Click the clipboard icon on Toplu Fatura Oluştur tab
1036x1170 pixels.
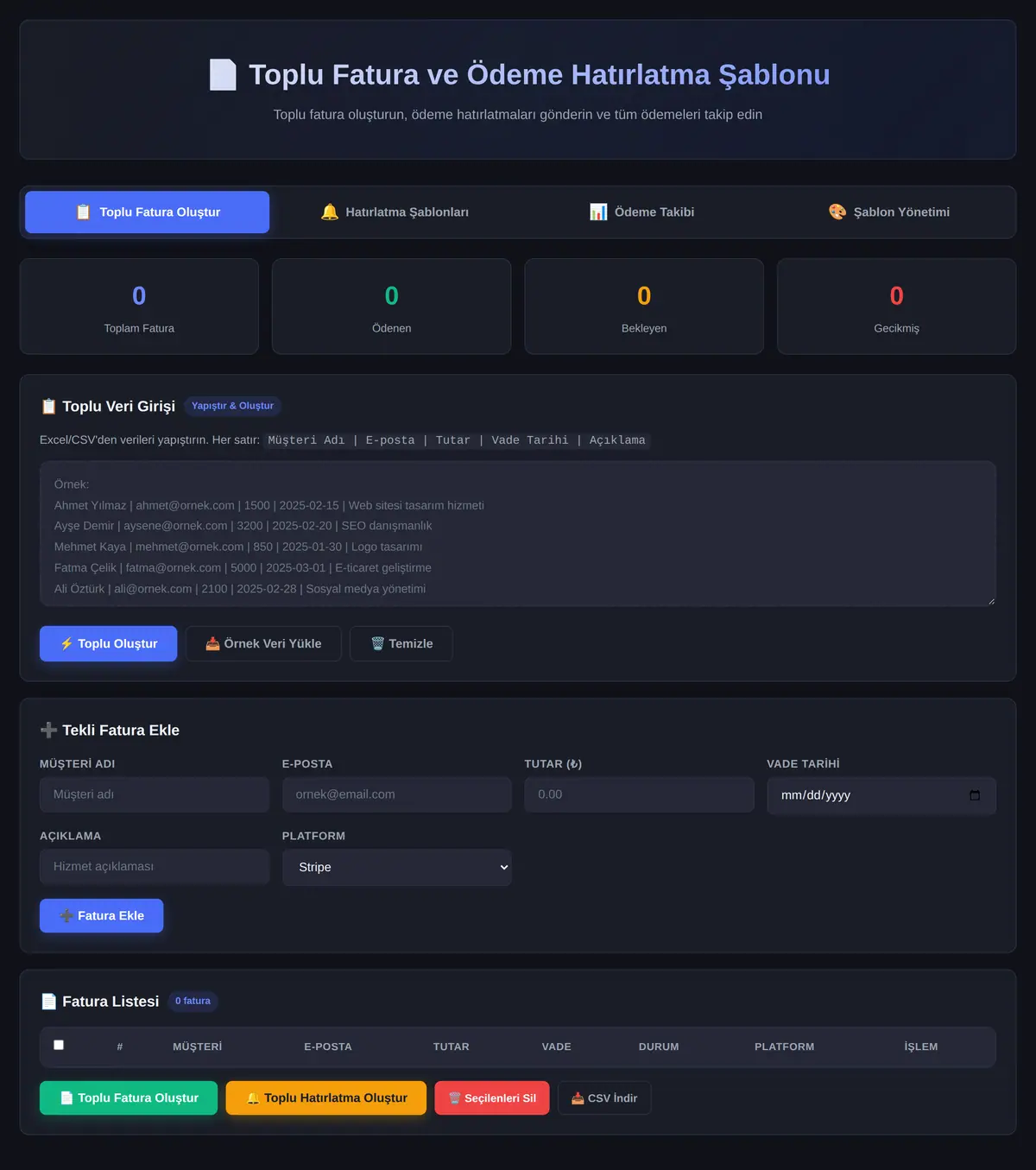point(83,212)
